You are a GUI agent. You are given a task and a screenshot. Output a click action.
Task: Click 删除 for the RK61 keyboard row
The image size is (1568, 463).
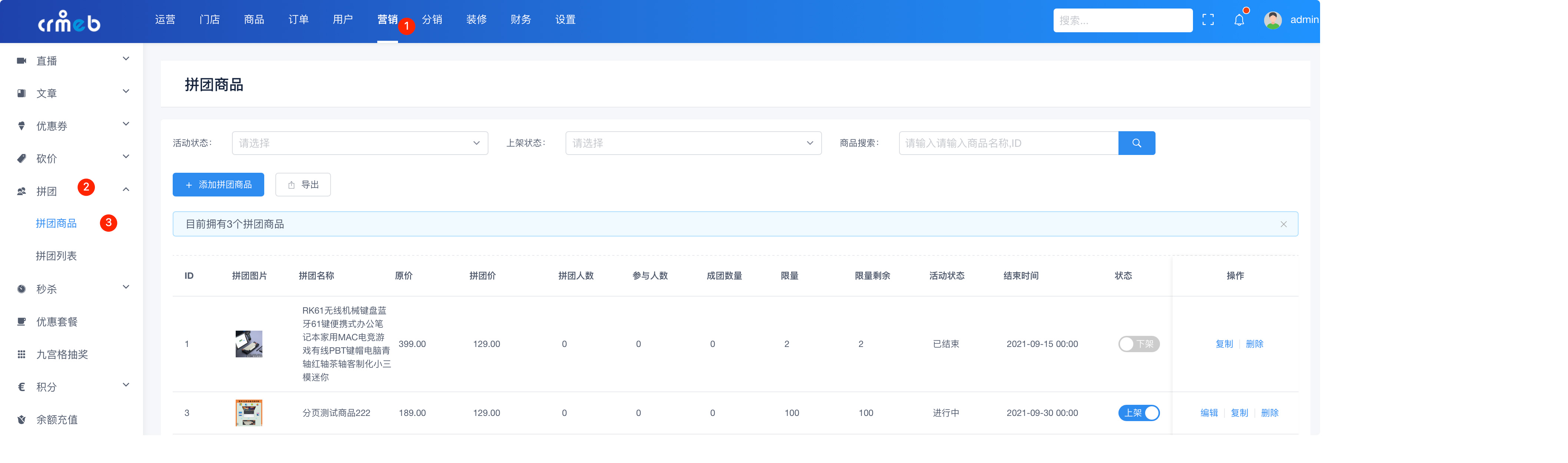pos(1254,344)
